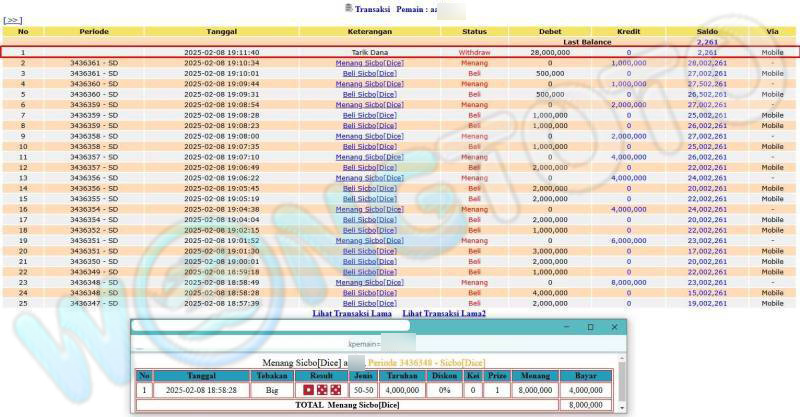Open Menang Sicbo[Dice] entry at 19:01:52
Screen dimensions: 800x417
pos(370,240)
